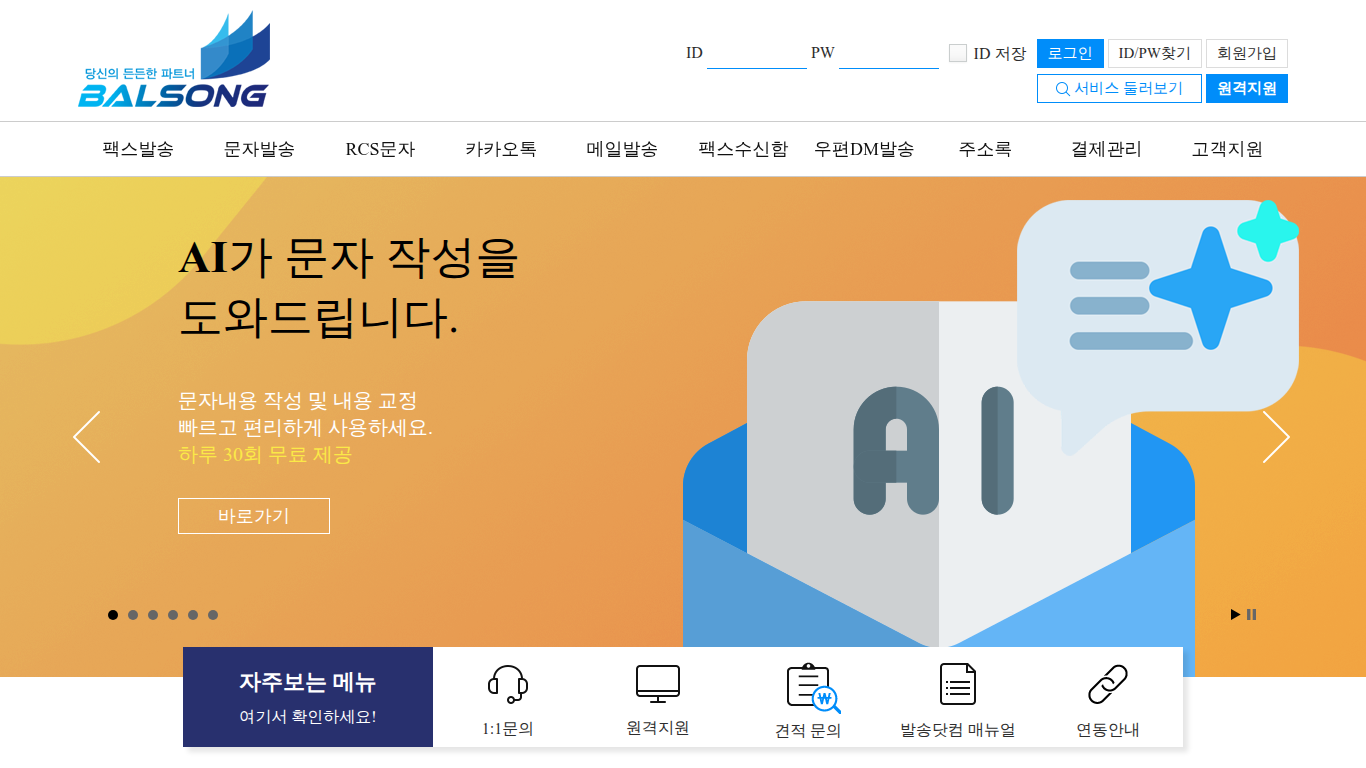Open the 주소록 menu
The image size is (1366, 768).
coord(985,149)
